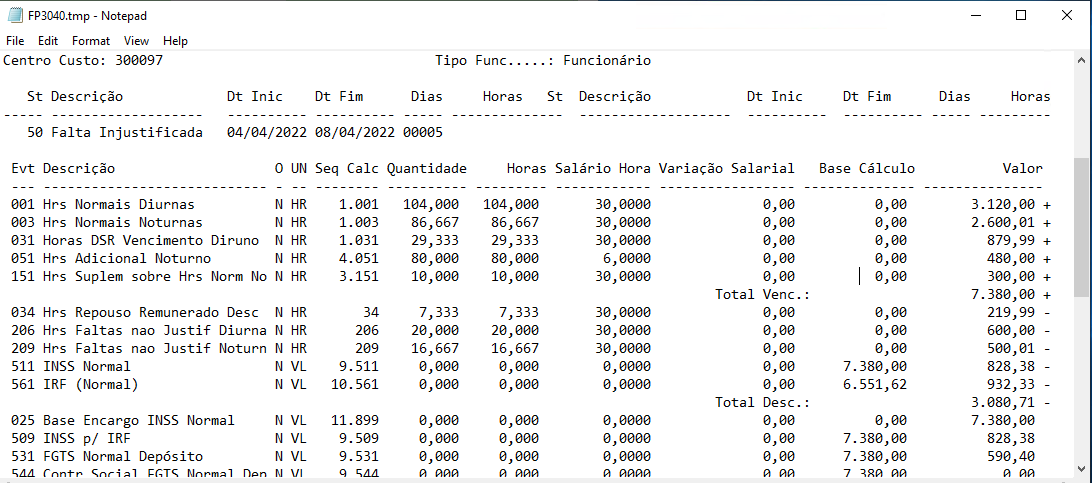Open the File menu
This screenshot has width=1092, height=483.
pyautogui.click(x=15, y=41)
